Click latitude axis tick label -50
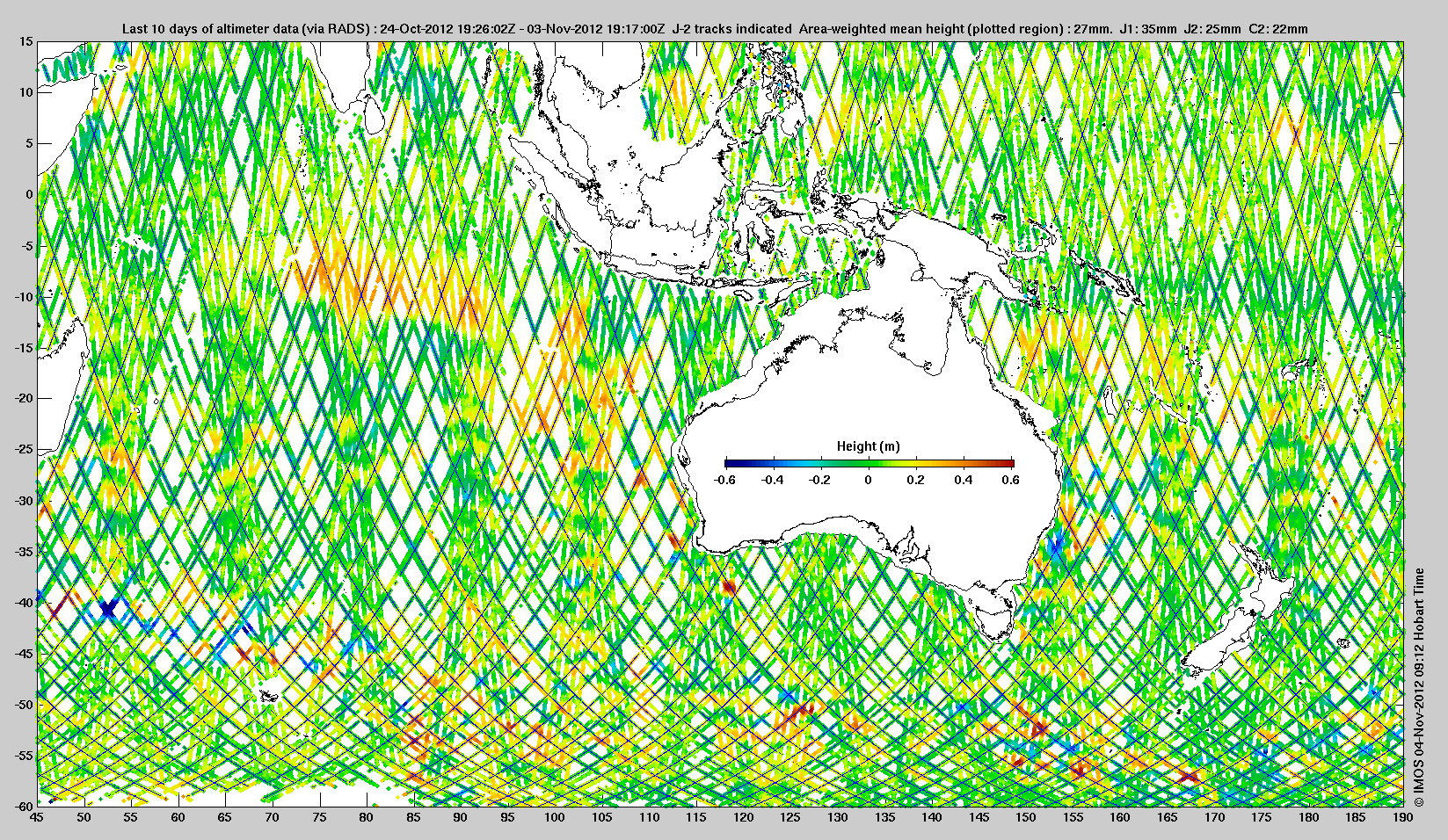Screen dimensions: 1448x840 (x=24, y=705)
